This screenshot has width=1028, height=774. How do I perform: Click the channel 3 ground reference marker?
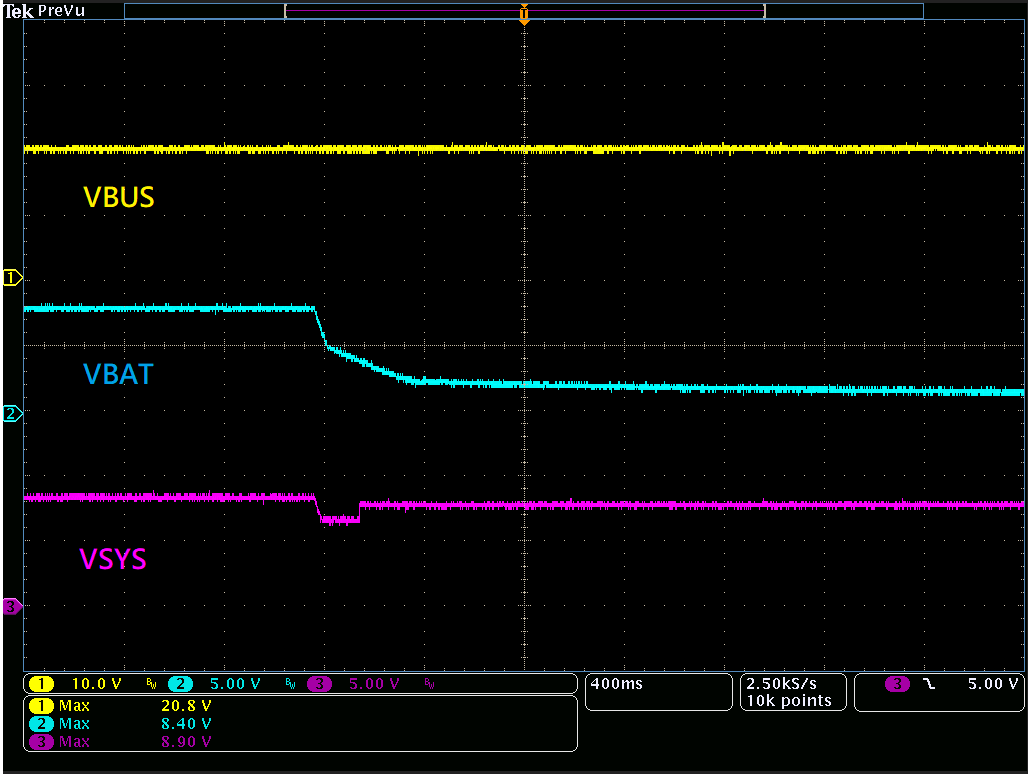[x=12, y=606]
